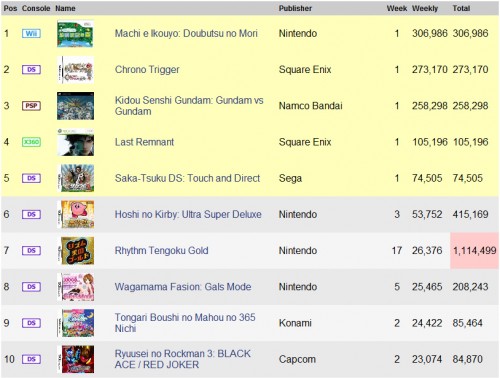Open the Machi e Ikouyo cover thumbnail
Screen dimensions: 500x378
coord(75,34)
